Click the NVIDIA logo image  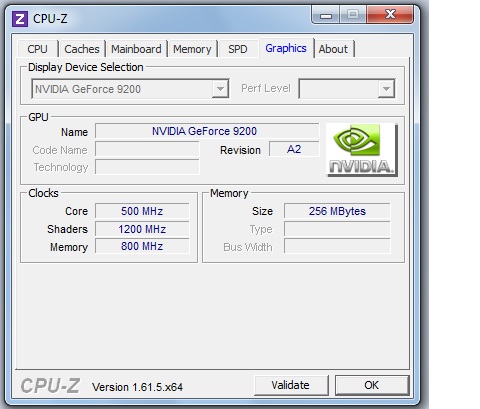362,150
